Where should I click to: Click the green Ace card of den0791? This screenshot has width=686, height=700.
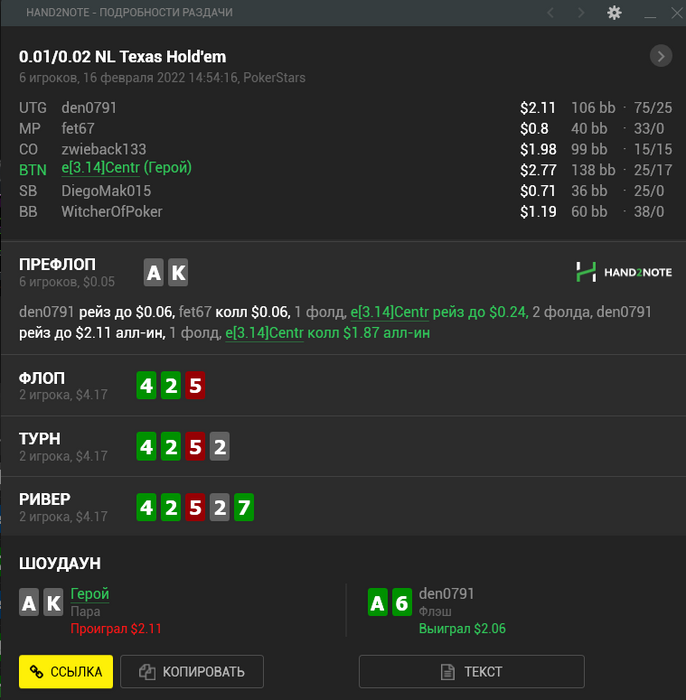(x=378, y=602)
